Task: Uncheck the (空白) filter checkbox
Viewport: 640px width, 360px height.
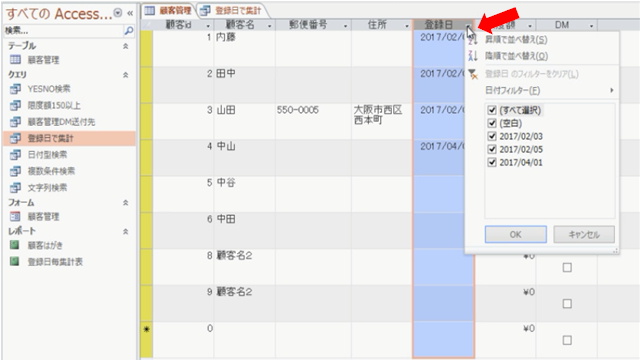Action: (x=492, y=123)
